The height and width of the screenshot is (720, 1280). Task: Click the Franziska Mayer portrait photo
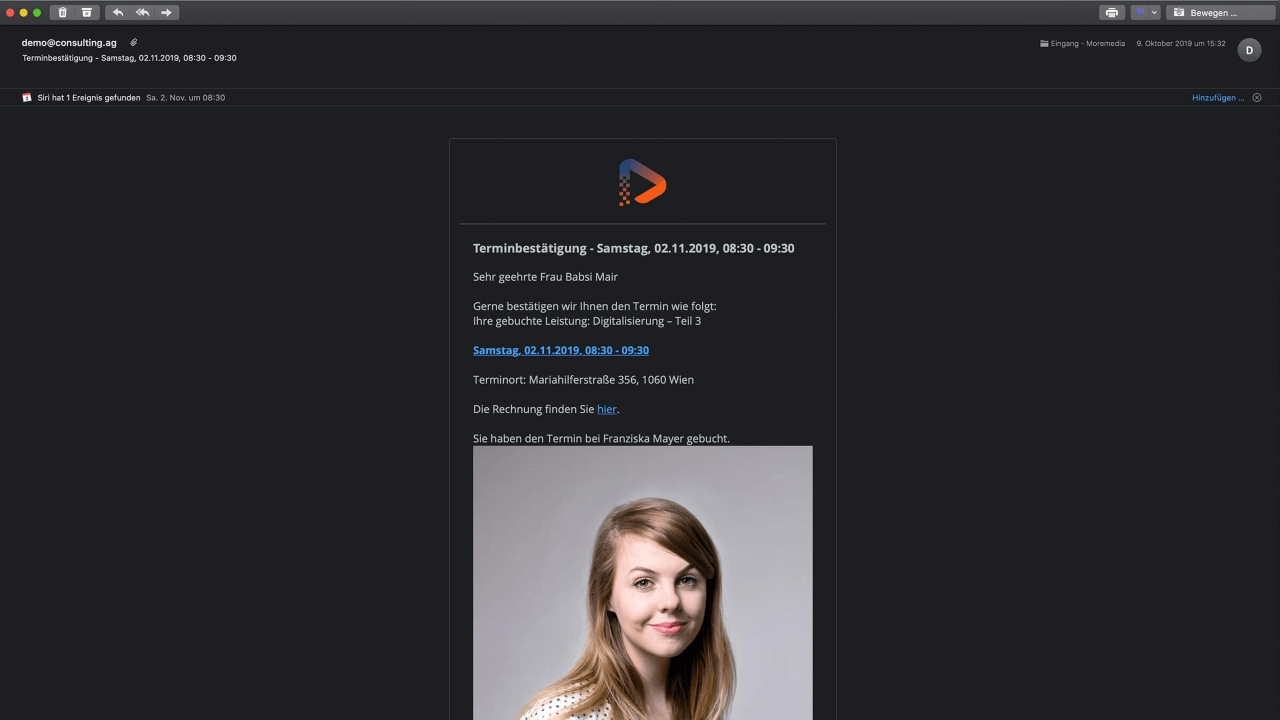643,583
